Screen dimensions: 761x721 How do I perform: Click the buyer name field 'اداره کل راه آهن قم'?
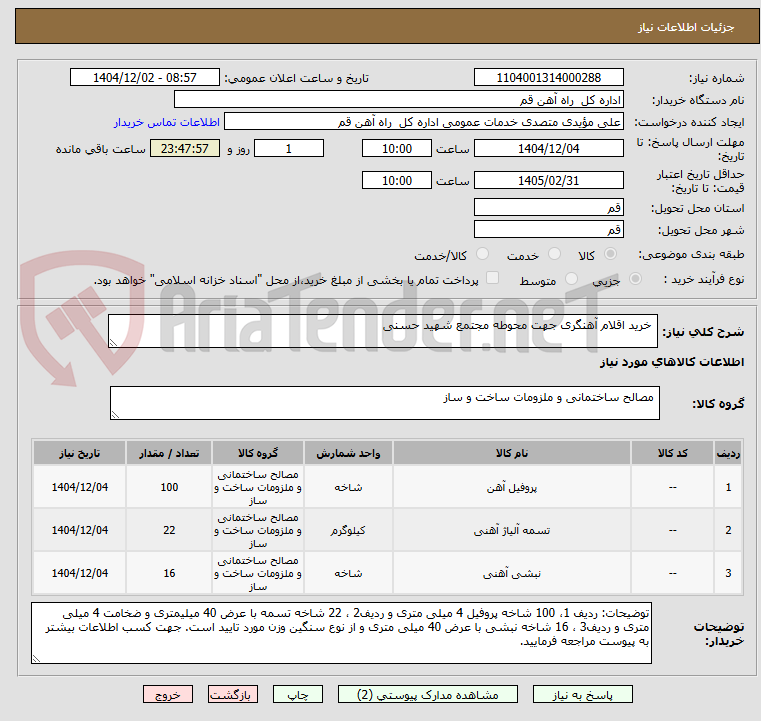click(398, 99)
